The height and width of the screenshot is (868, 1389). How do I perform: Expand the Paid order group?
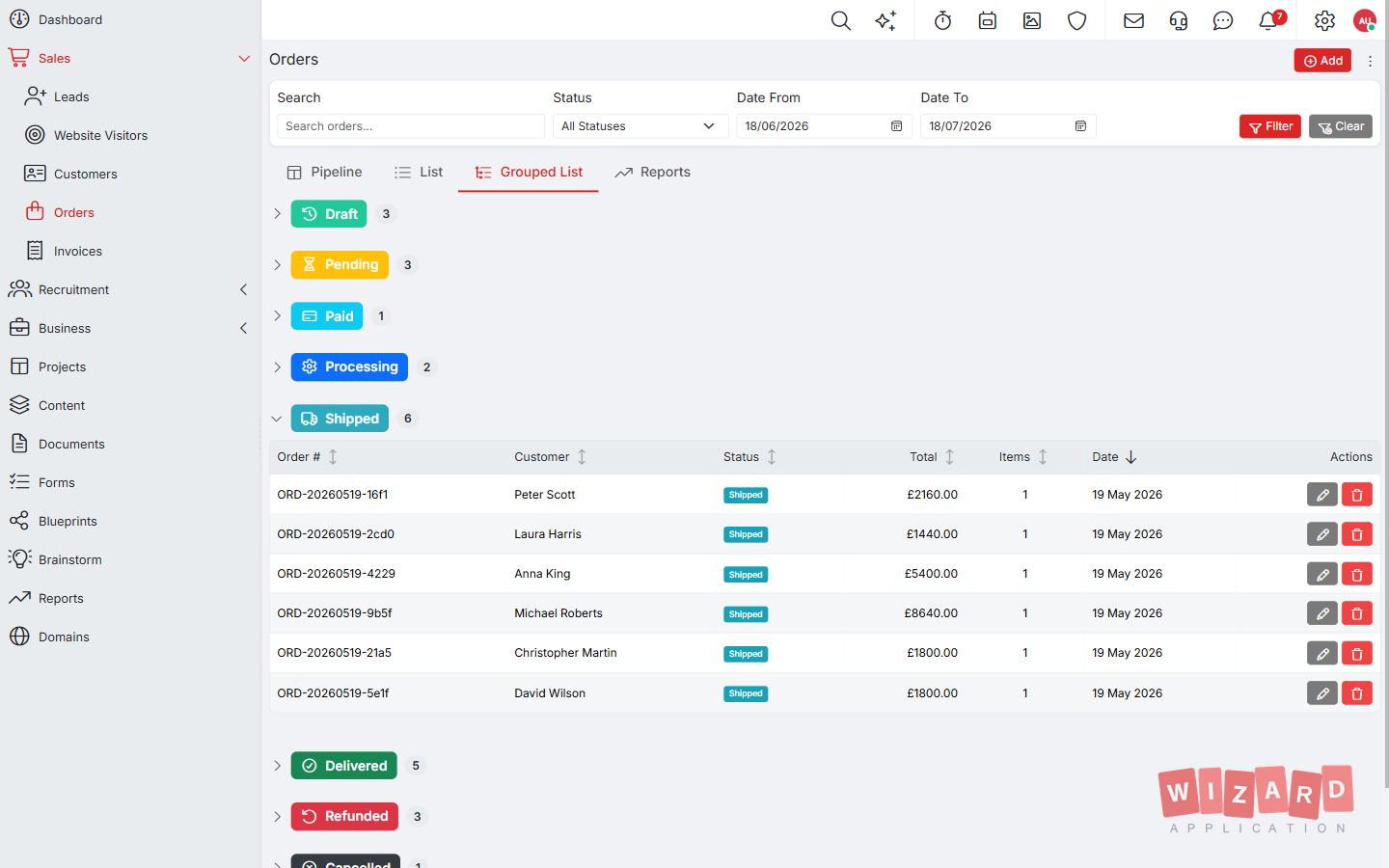[277, 316]
